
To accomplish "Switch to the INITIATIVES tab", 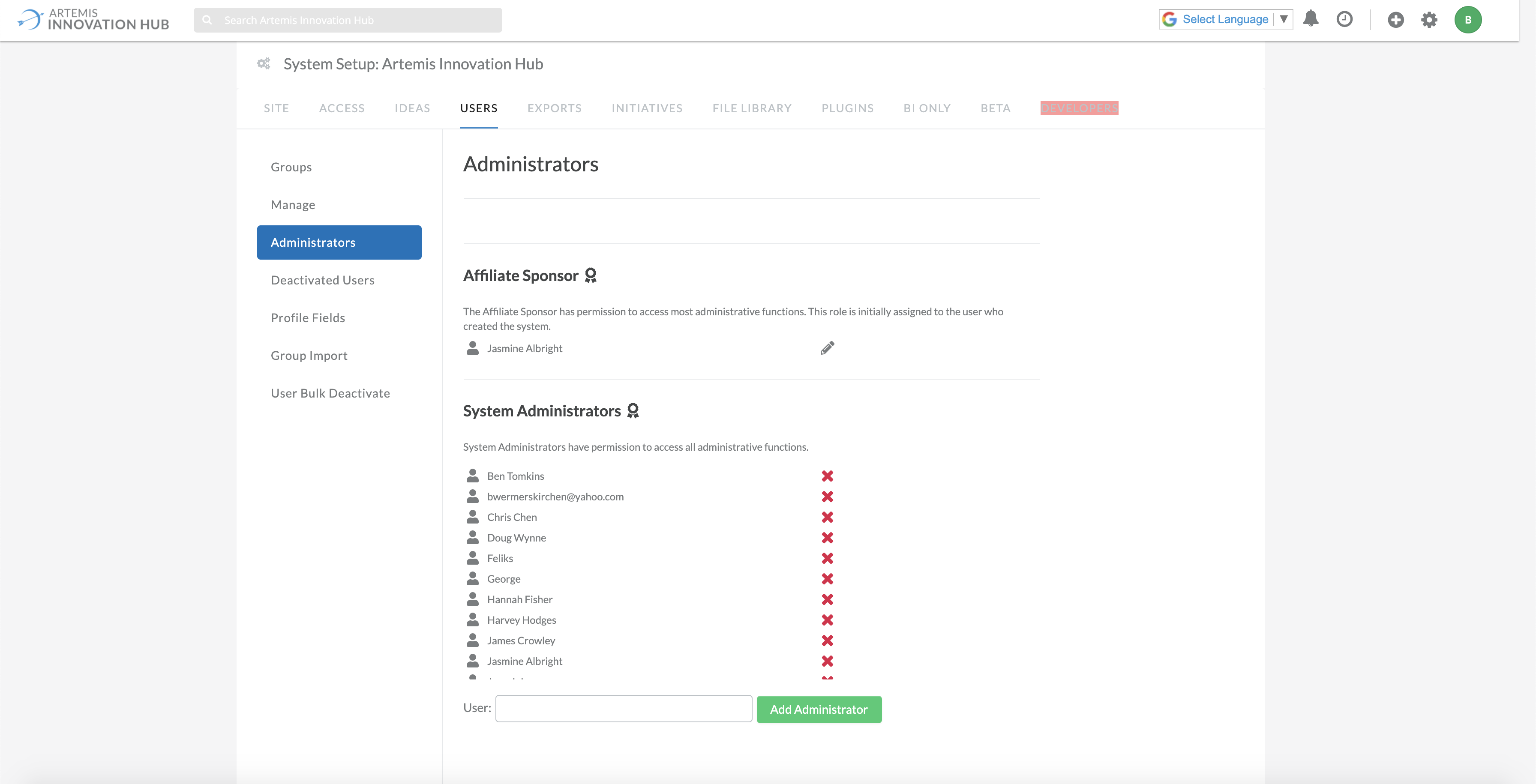I will point(647,108).
